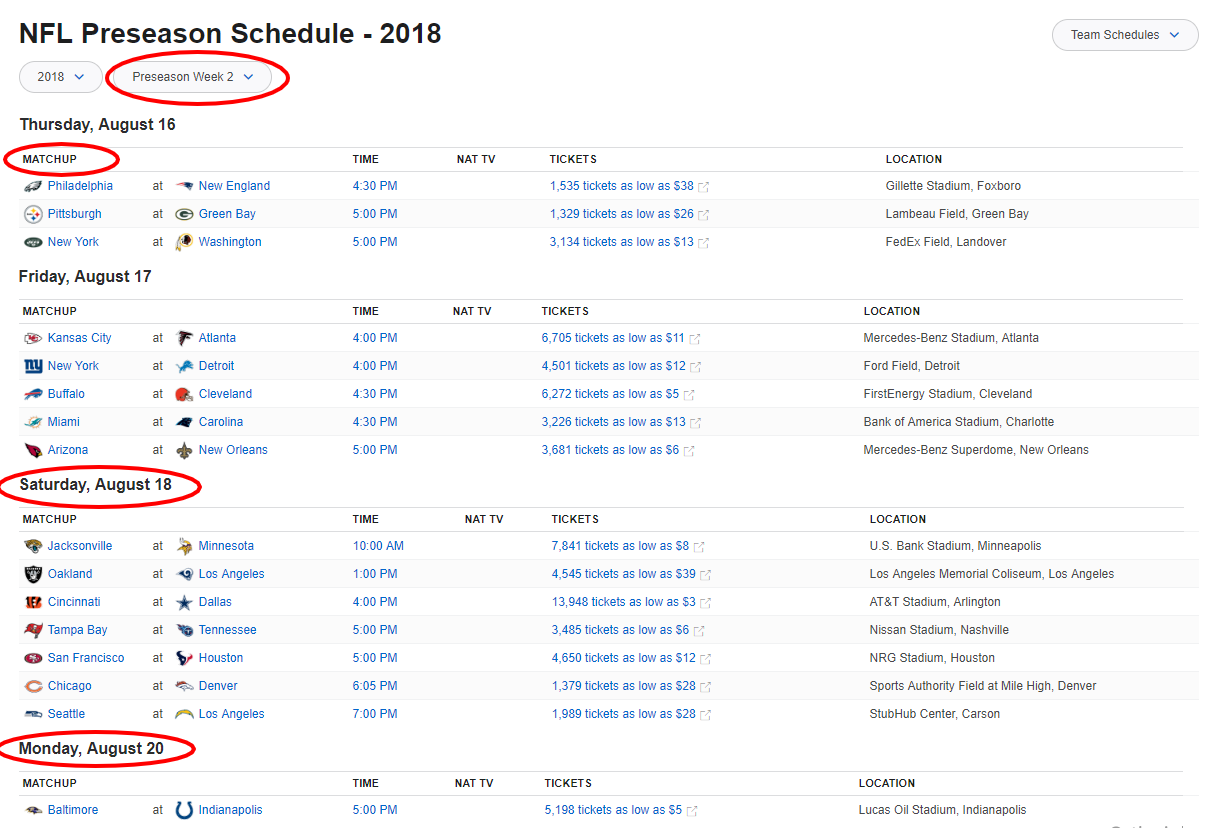This screenshot has height=828, width=1209.
Task: Click the Tampa Bay Buccaneers logo
Action: coord(33,630)
